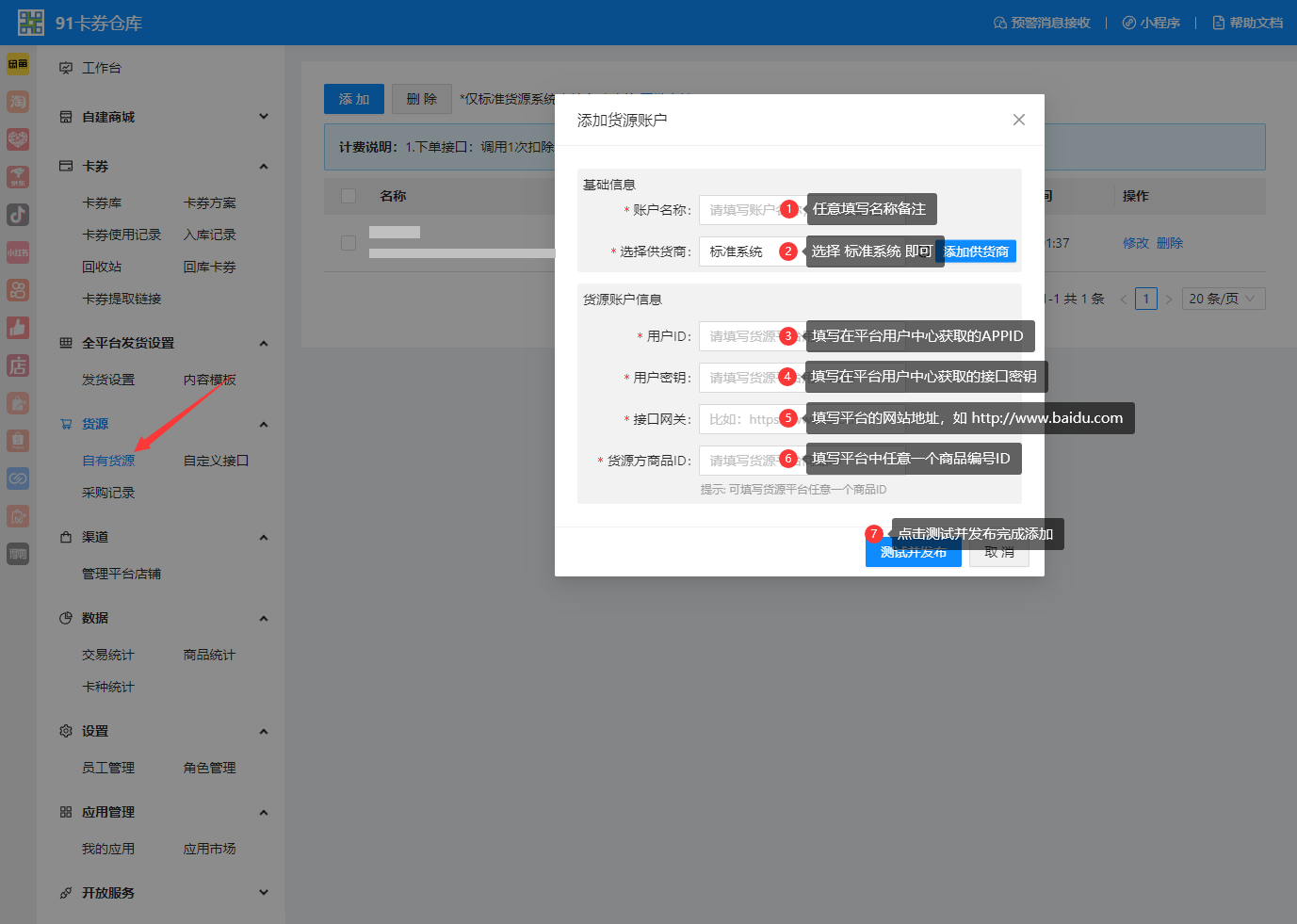Select the 淘宝 platform icon in the left rail

click(18, 101)
